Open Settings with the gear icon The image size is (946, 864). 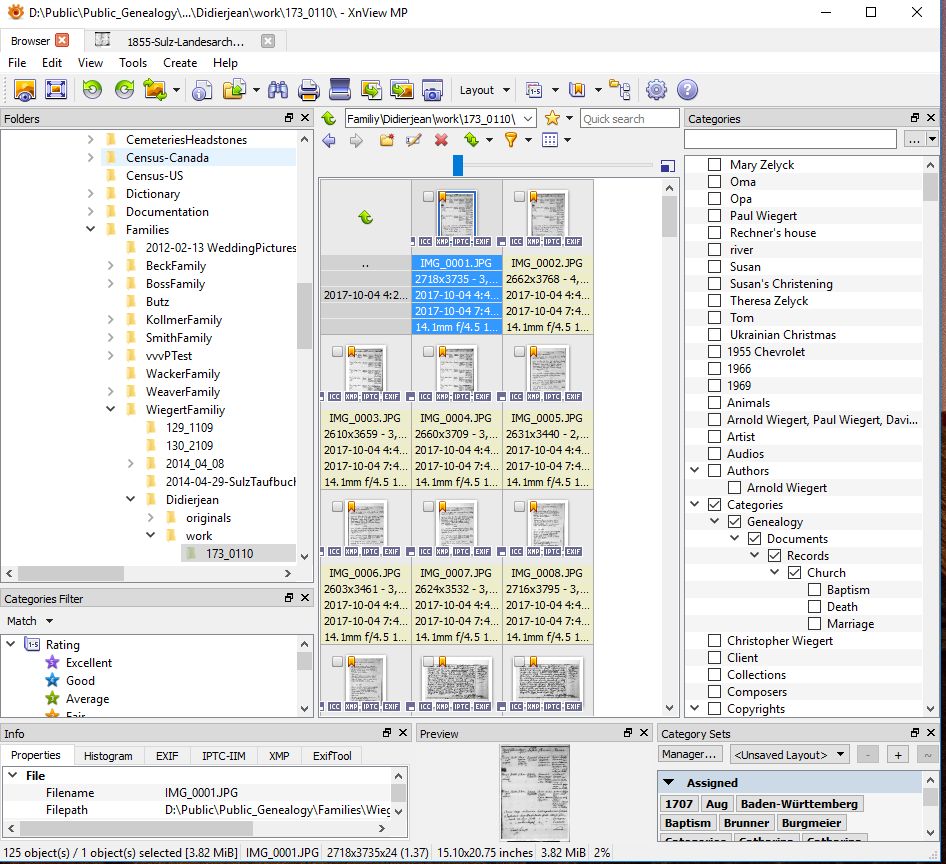[x=656, y=90]
